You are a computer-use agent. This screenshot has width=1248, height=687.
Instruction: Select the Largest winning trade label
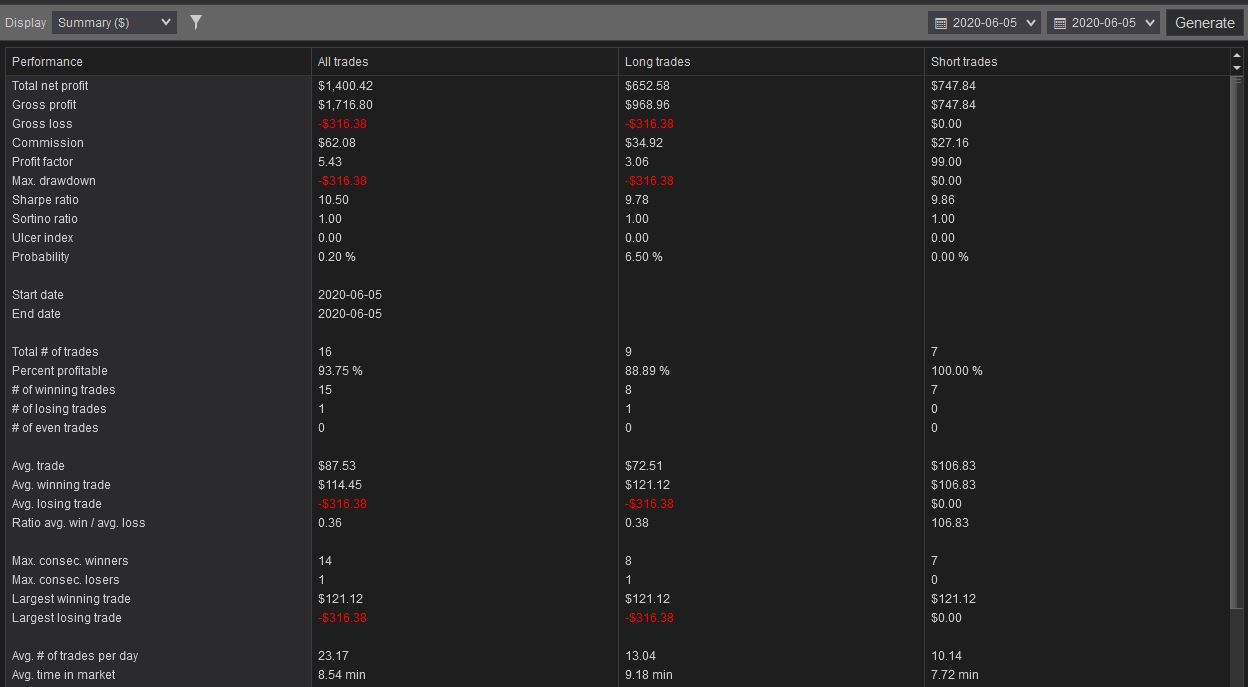click(x=71, y=599)
